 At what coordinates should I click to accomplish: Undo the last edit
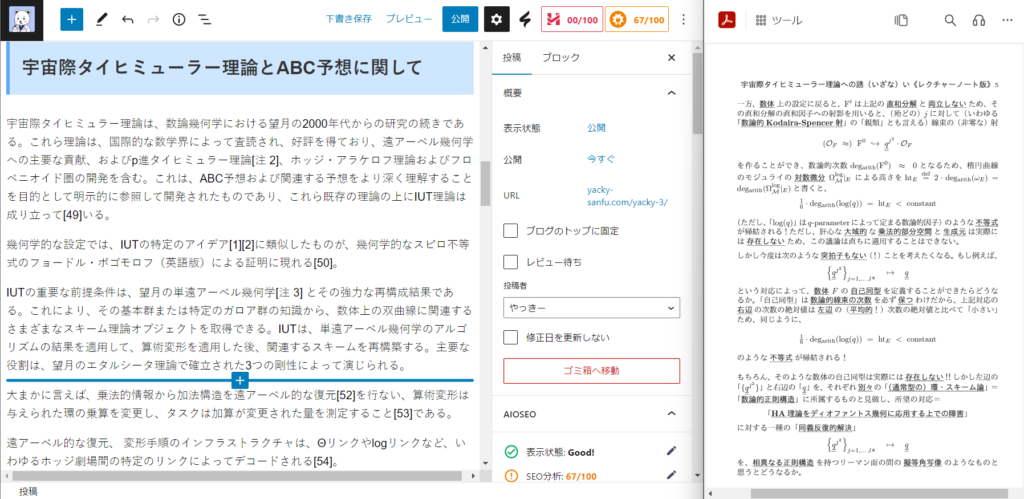pyautogui.click(x=127, y=20)
